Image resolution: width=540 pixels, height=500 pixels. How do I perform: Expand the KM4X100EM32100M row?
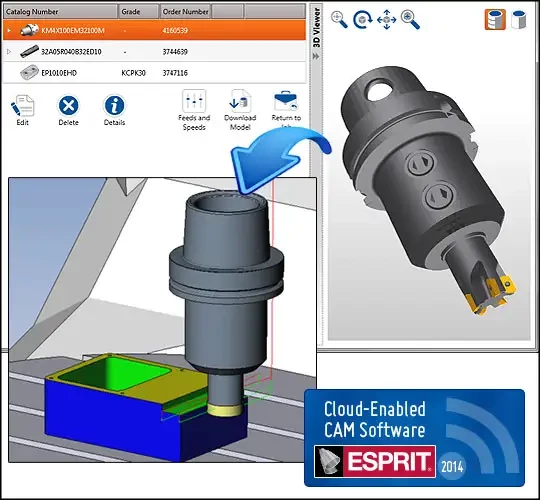[9, 30]
